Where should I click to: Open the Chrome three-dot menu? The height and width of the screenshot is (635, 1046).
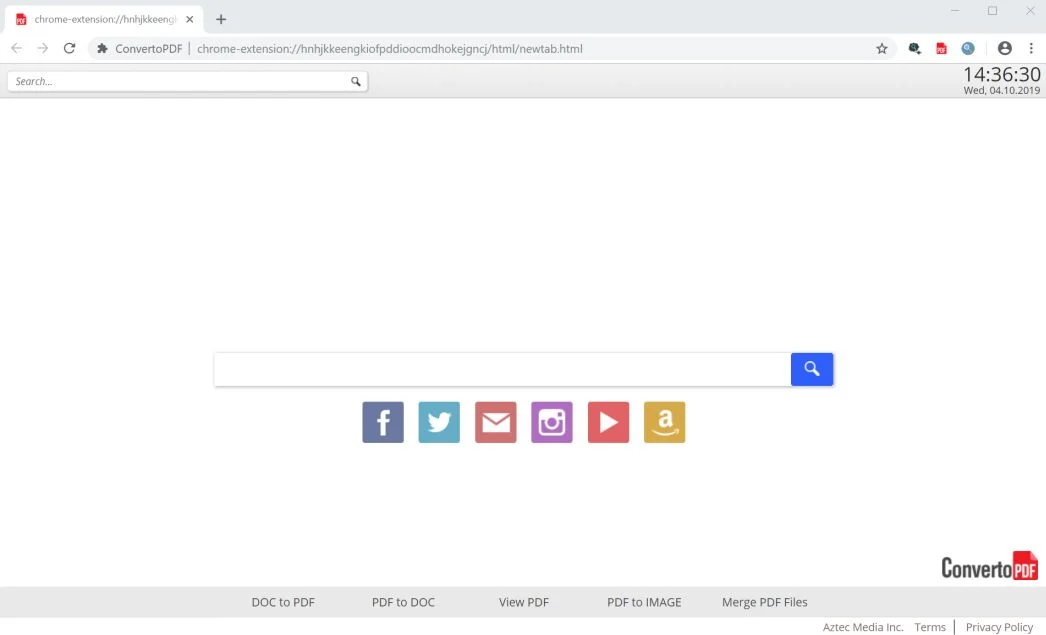1031,48
